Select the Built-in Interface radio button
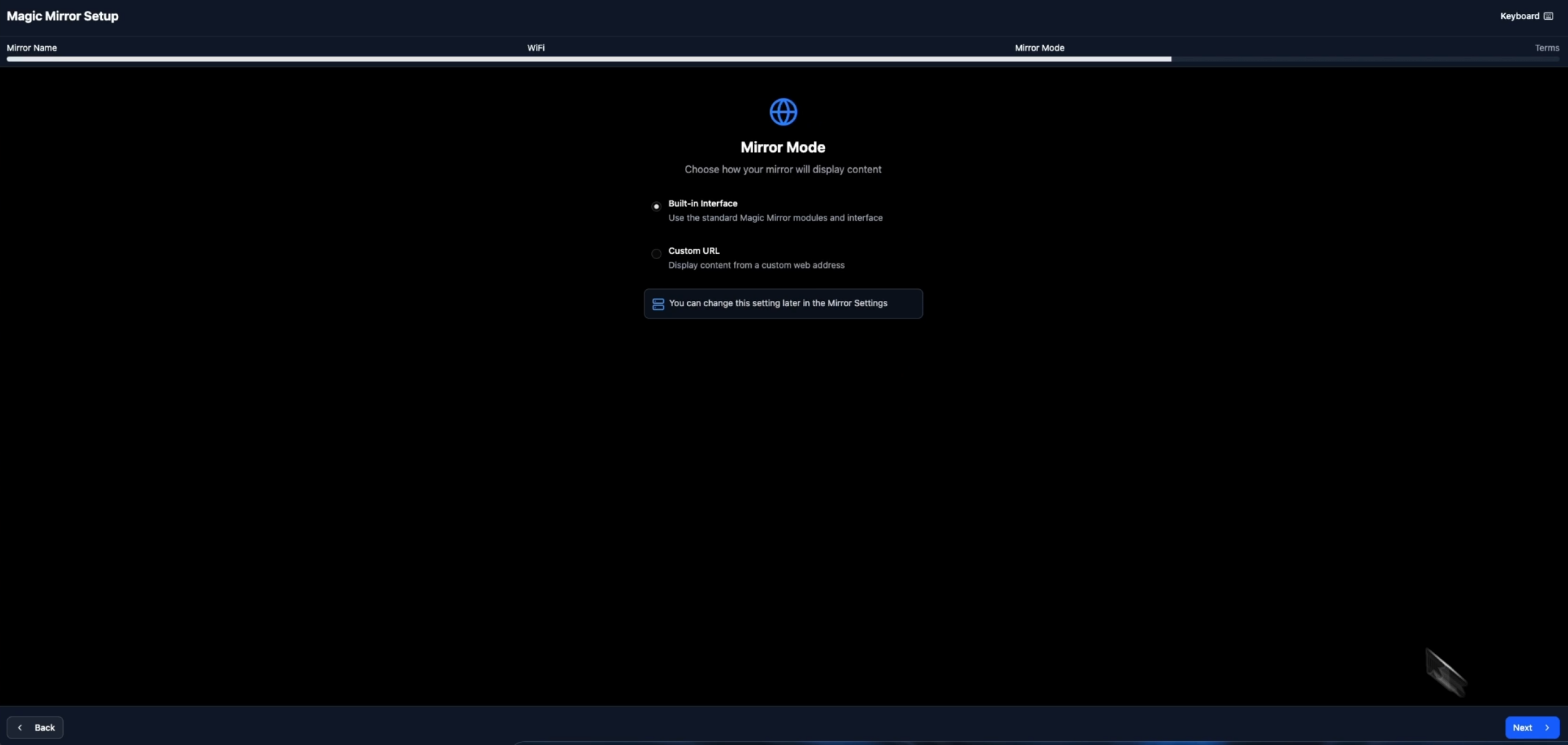This screenshot has height=745, width=1568. pos(656,206)
